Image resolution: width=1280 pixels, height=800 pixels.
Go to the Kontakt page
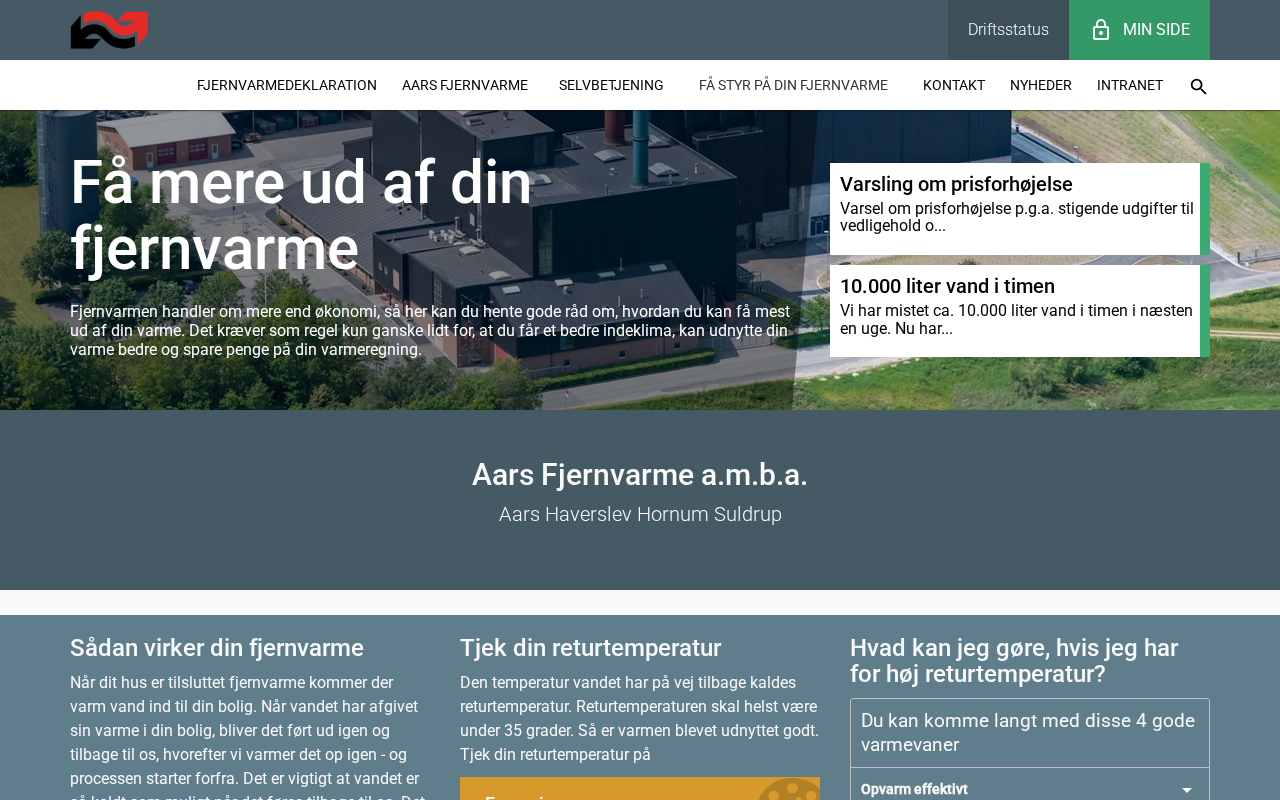[954, 85]
